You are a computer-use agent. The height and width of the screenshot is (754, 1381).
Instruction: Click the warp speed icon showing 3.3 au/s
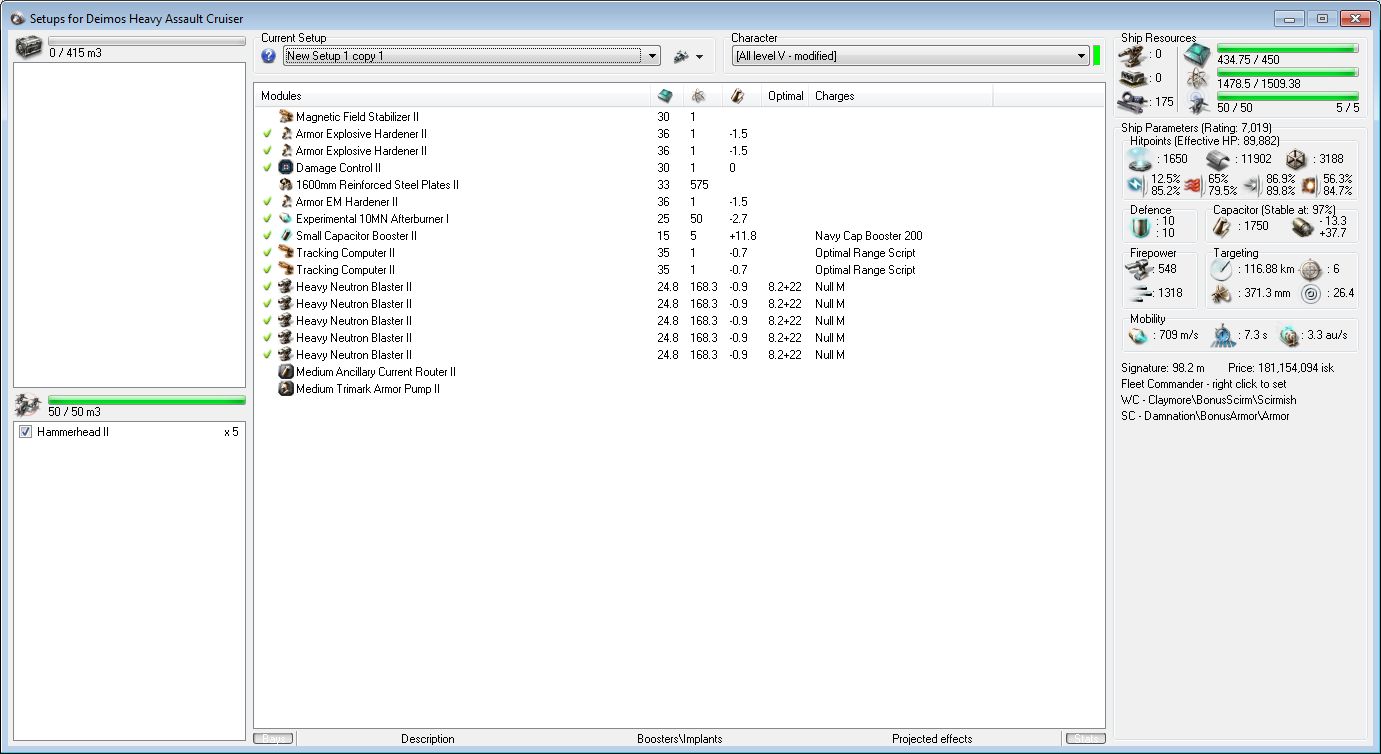(x=1289, y=336)
